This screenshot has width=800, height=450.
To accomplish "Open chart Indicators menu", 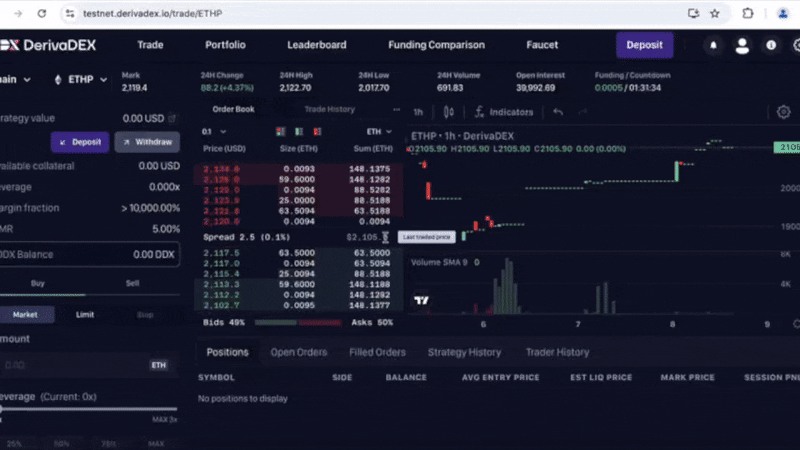I will (504, 112).
